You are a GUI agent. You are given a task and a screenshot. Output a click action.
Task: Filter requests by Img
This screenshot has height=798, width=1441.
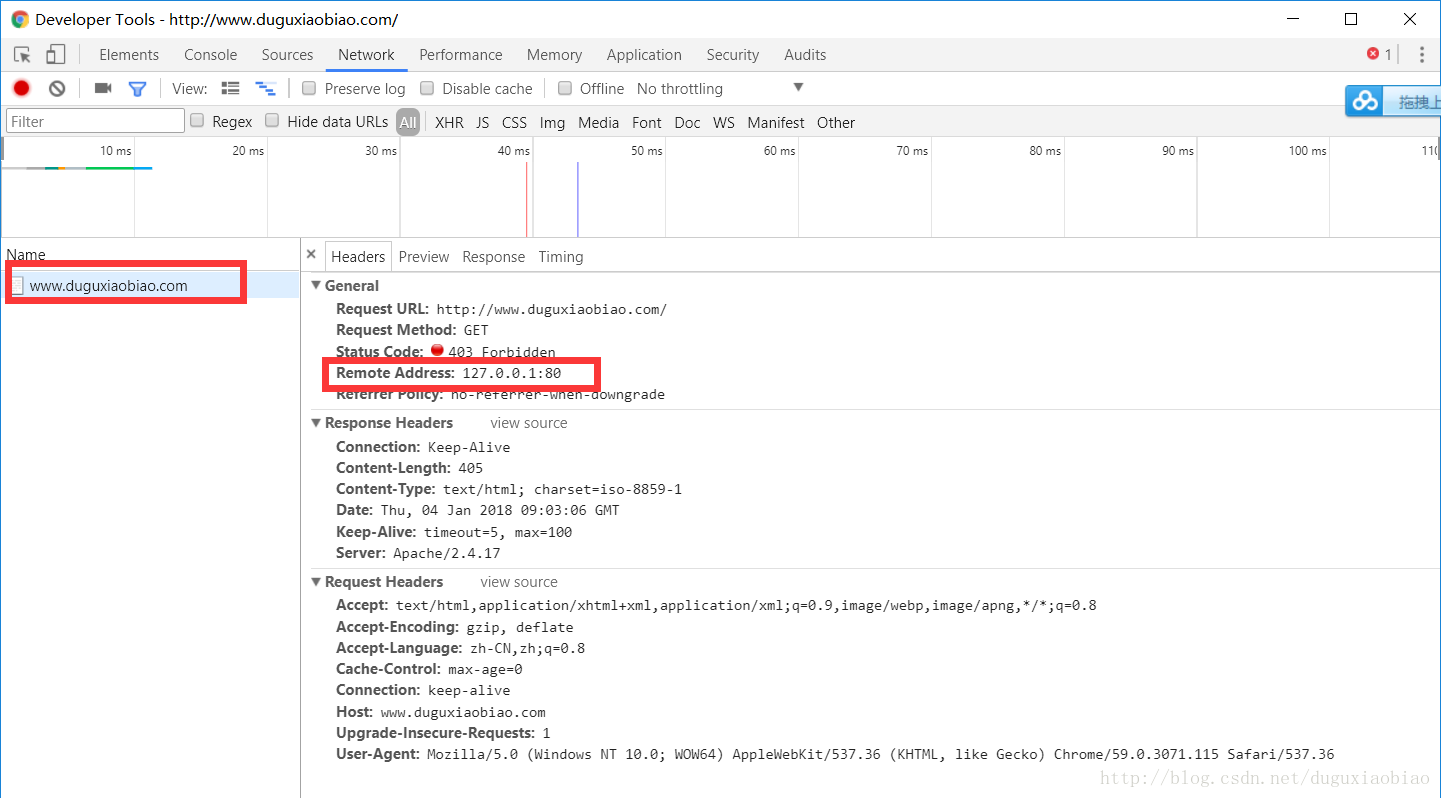click(x=552, y=122)
